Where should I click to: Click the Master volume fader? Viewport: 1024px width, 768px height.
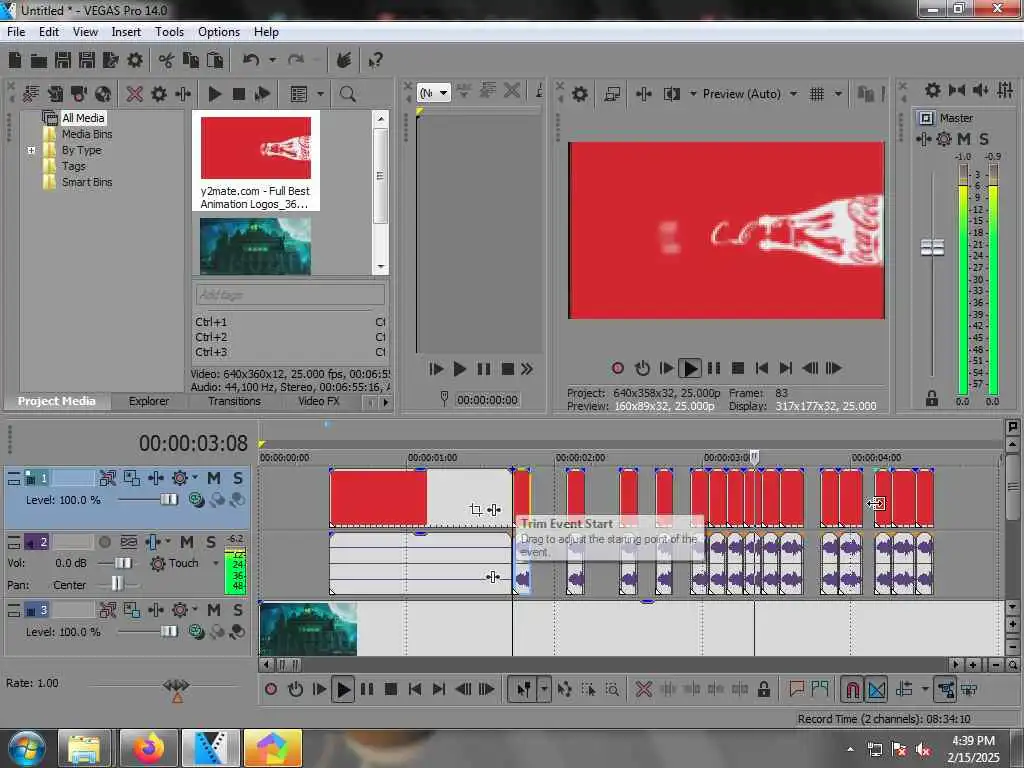tap(933, 248)
